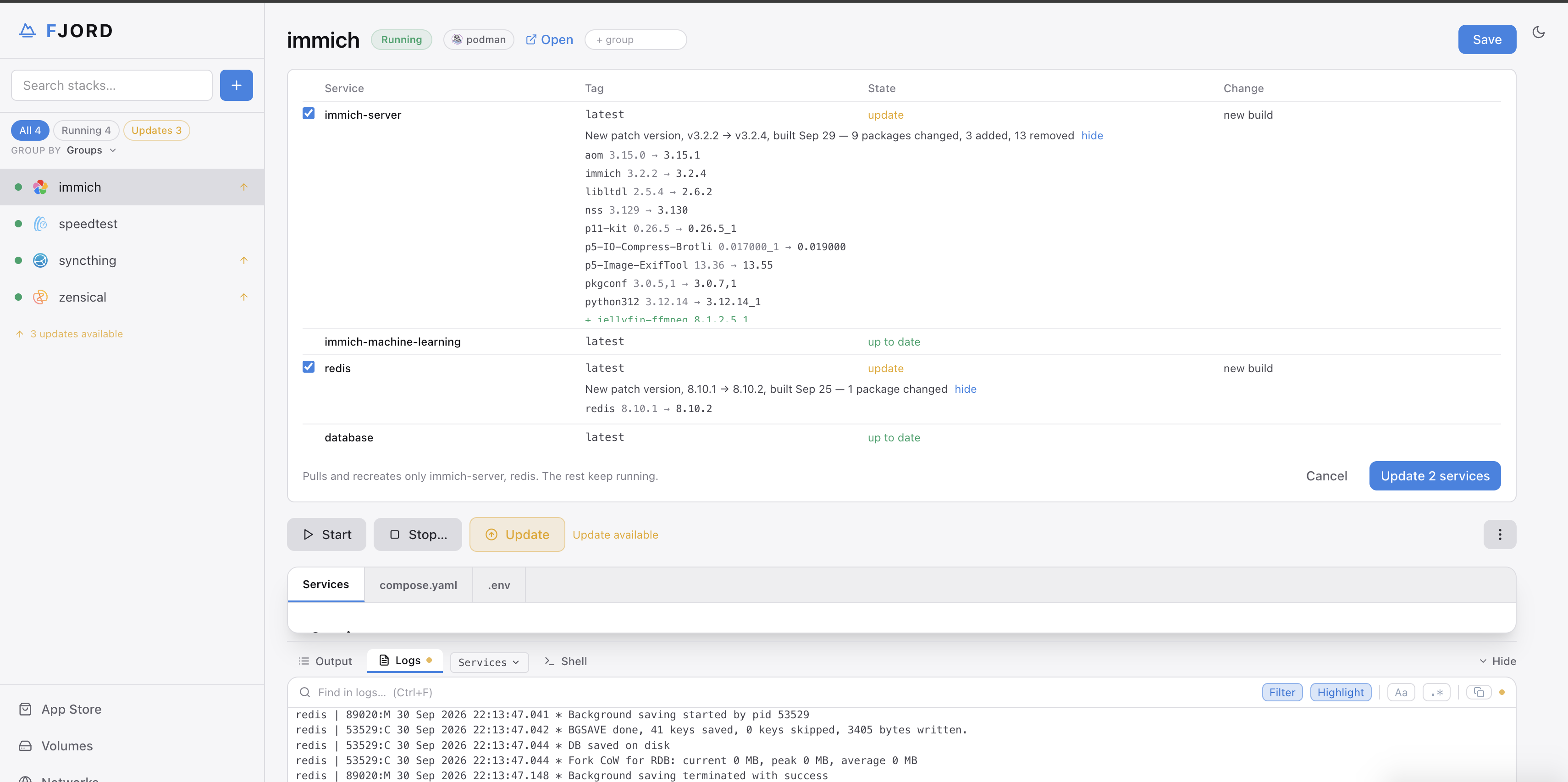Uncheck the redis service checkbox

pyautogui.click(x=309, y=366)
